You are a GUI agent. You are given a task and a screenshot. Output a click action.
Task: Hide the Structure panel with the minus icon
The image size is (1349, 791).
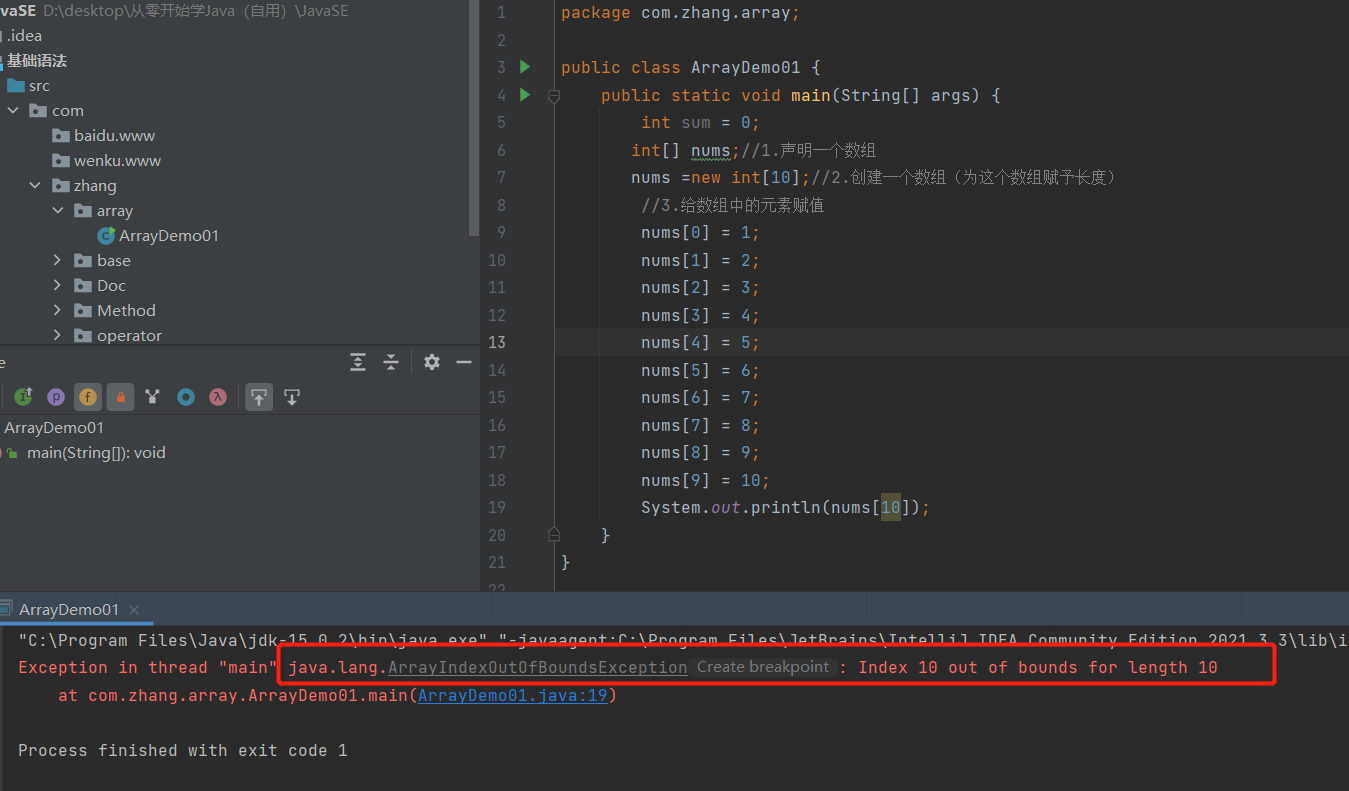[x=464, y=362]
